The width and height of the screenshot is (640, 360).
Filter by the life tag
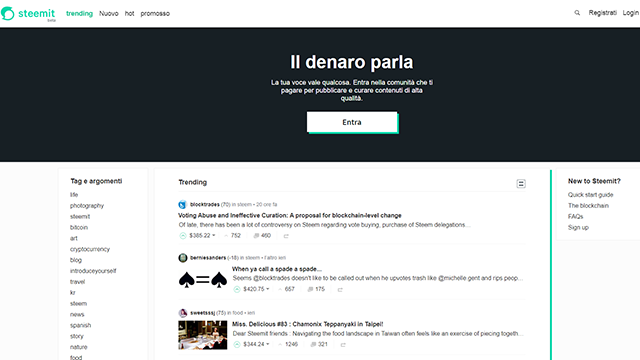point(74,195)
